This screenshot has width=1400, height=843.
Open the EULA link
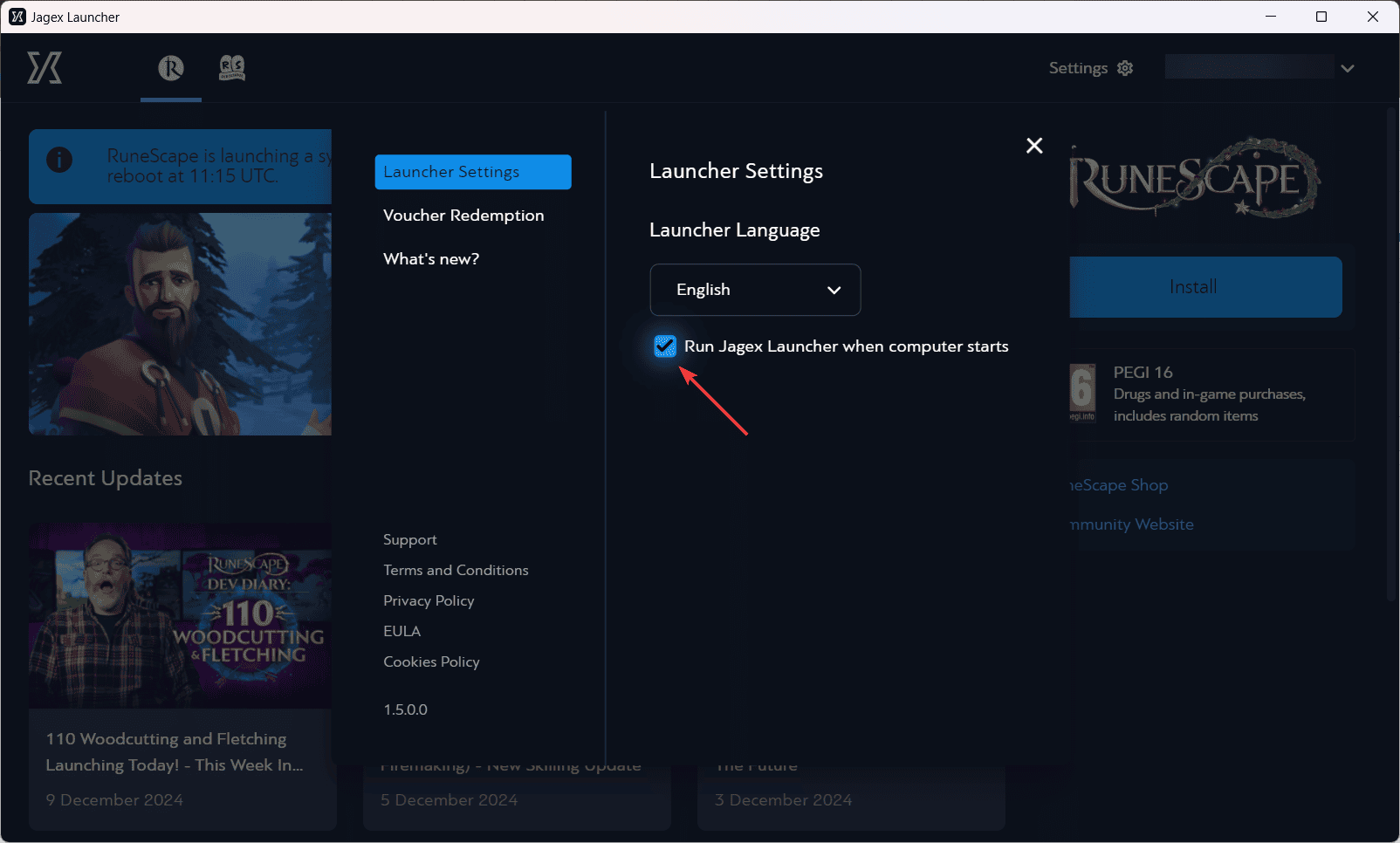(x=401, y=631)
